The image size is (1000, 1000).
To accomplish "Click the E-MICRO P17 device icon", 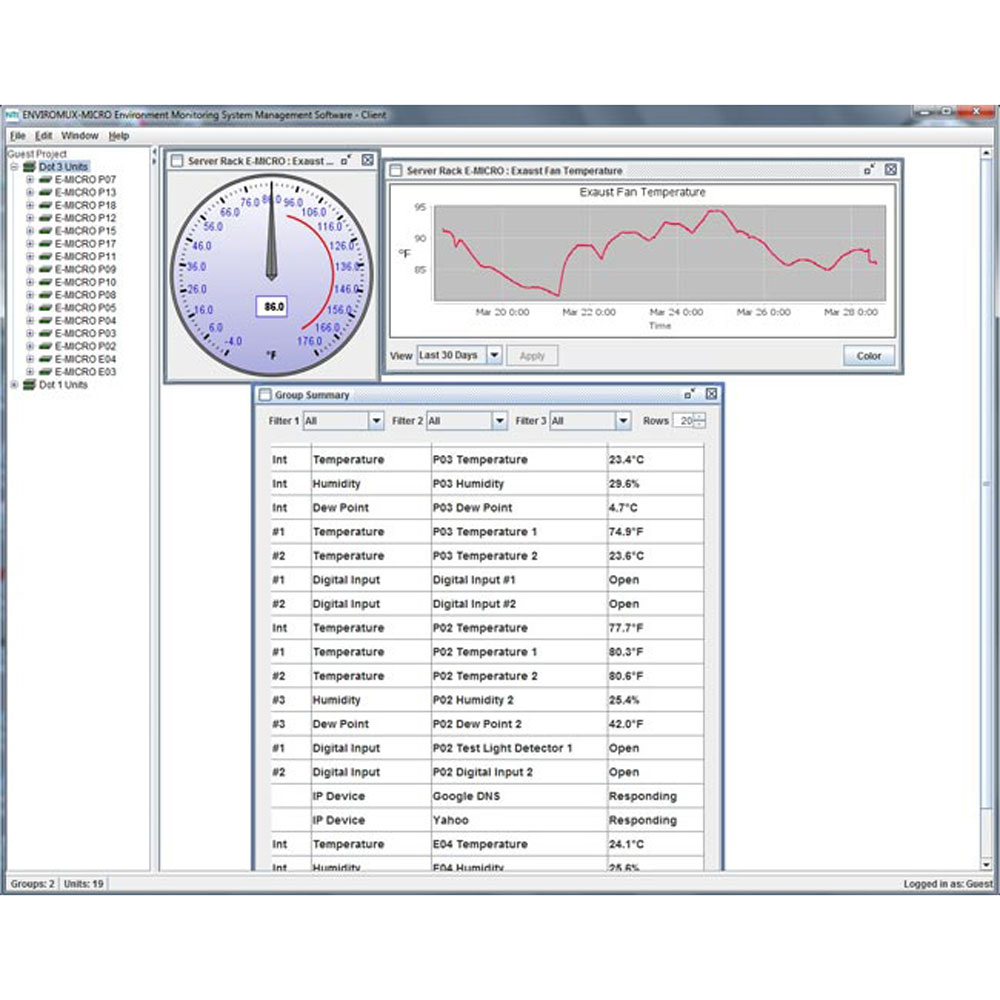I will pyautogui.click(x=45, y=244).
